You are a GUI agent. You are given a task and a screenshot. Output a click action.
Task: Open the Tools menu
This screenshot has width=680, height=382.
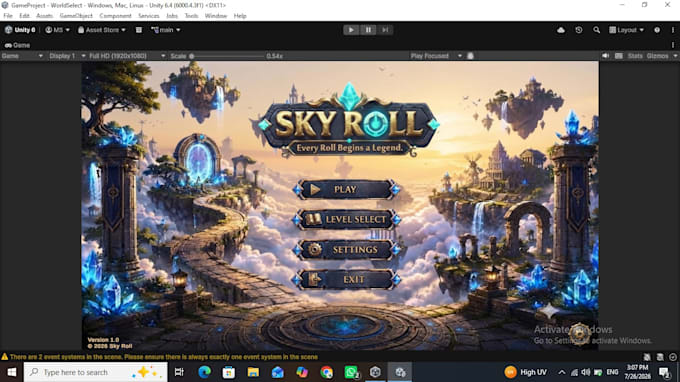click(191, 16)
